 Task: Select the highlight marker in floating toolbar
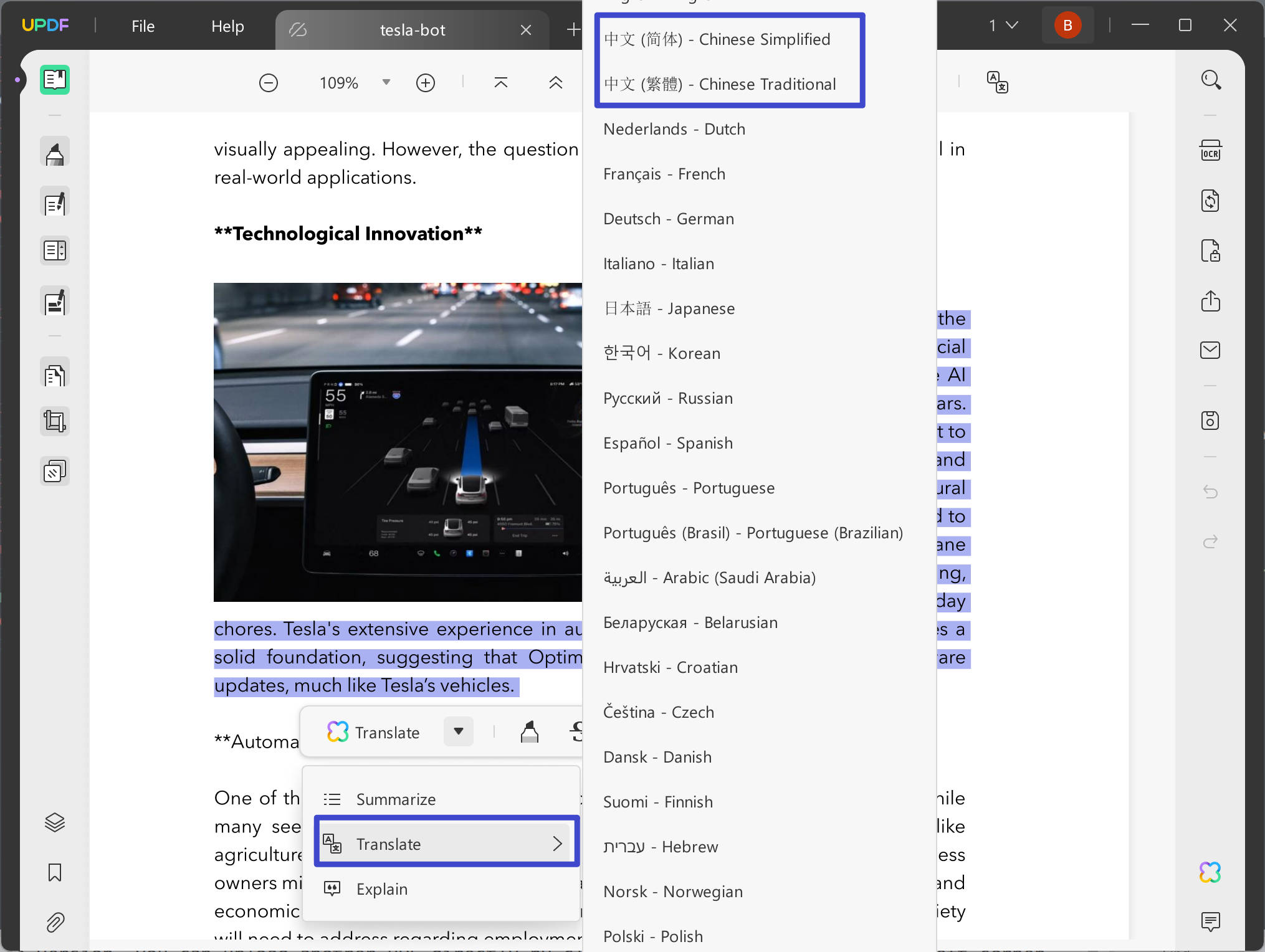point(530,732)
